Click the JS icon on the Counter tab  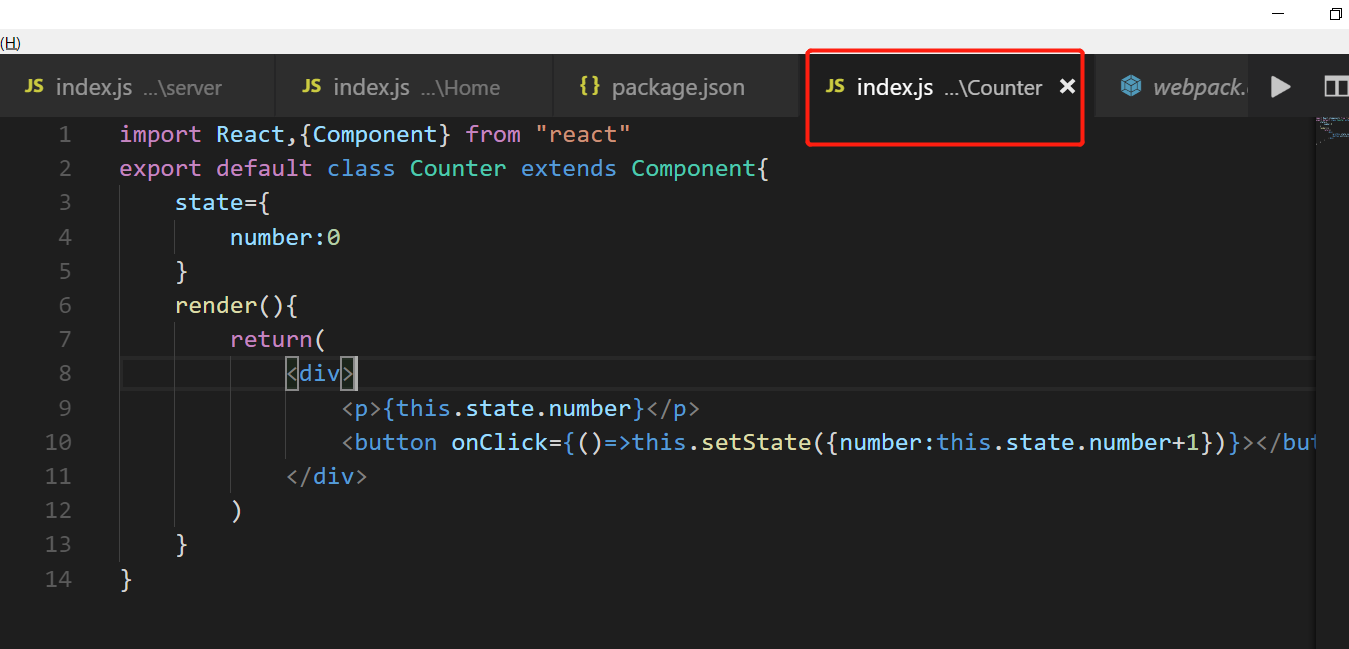coord(835,86)
